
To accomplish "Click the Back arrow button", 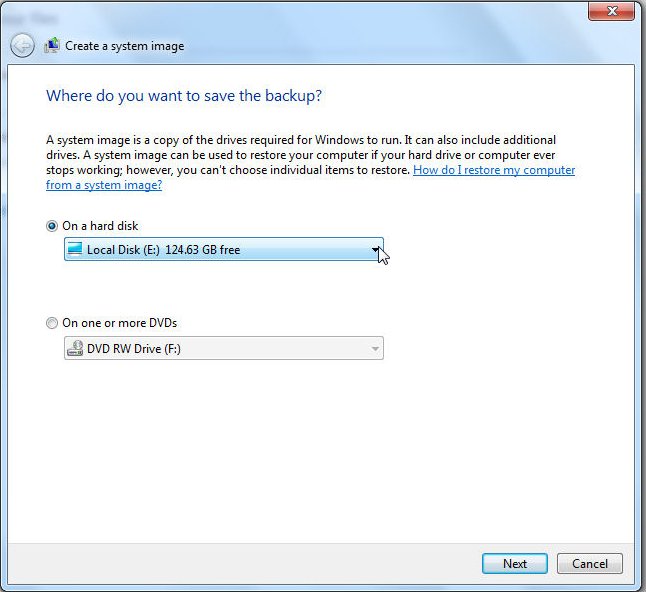I will (22, 45).
